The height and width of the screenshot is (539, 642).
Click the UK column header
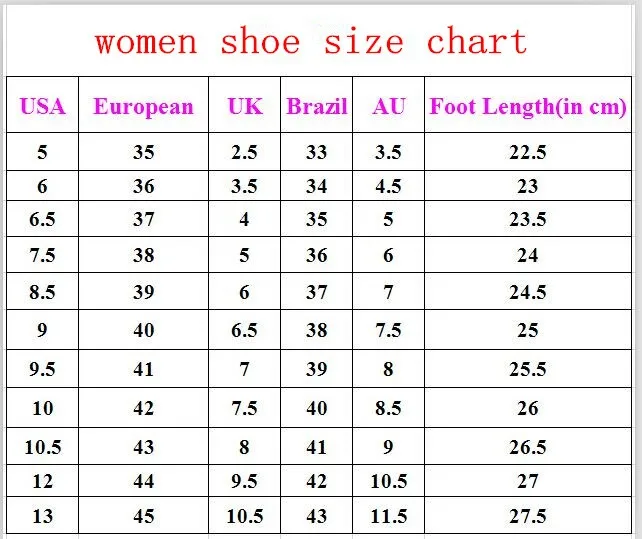(244, 105)
